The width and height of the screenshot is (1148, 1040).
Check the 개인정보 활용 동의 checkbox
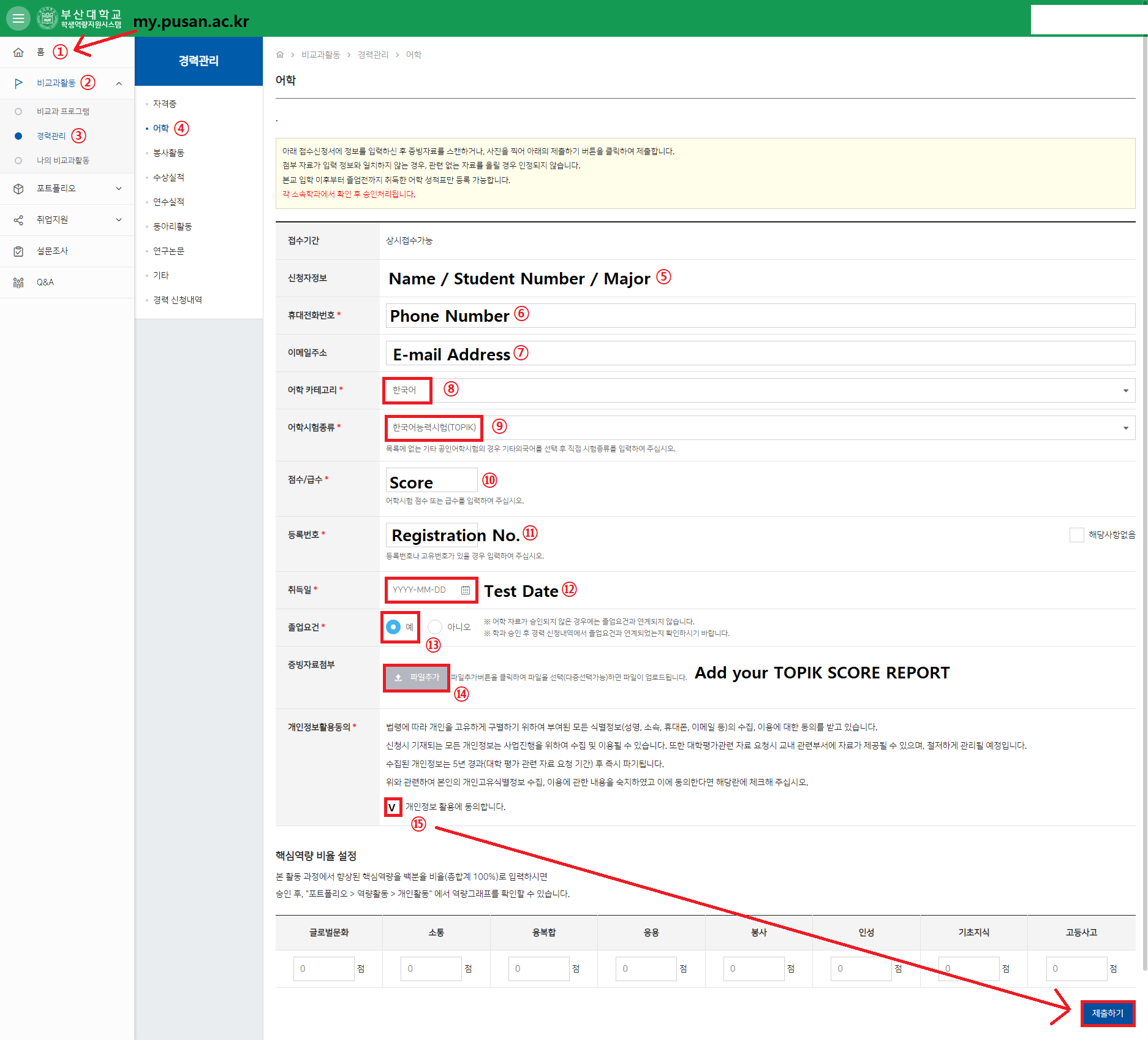tap(393, 807)
